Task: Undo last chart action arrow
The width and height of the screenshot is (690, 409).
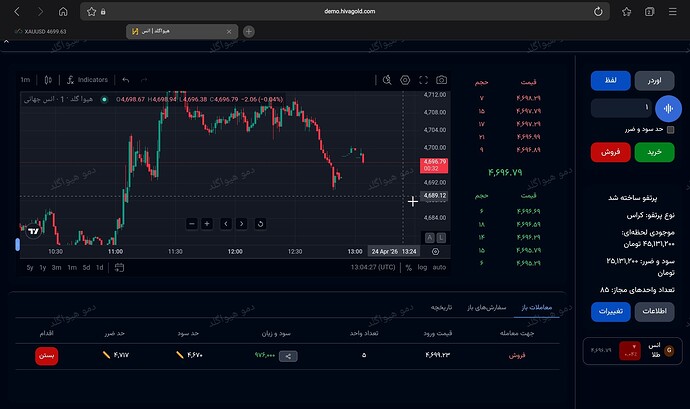Action: pyautogui.click(x=126, y=80)
